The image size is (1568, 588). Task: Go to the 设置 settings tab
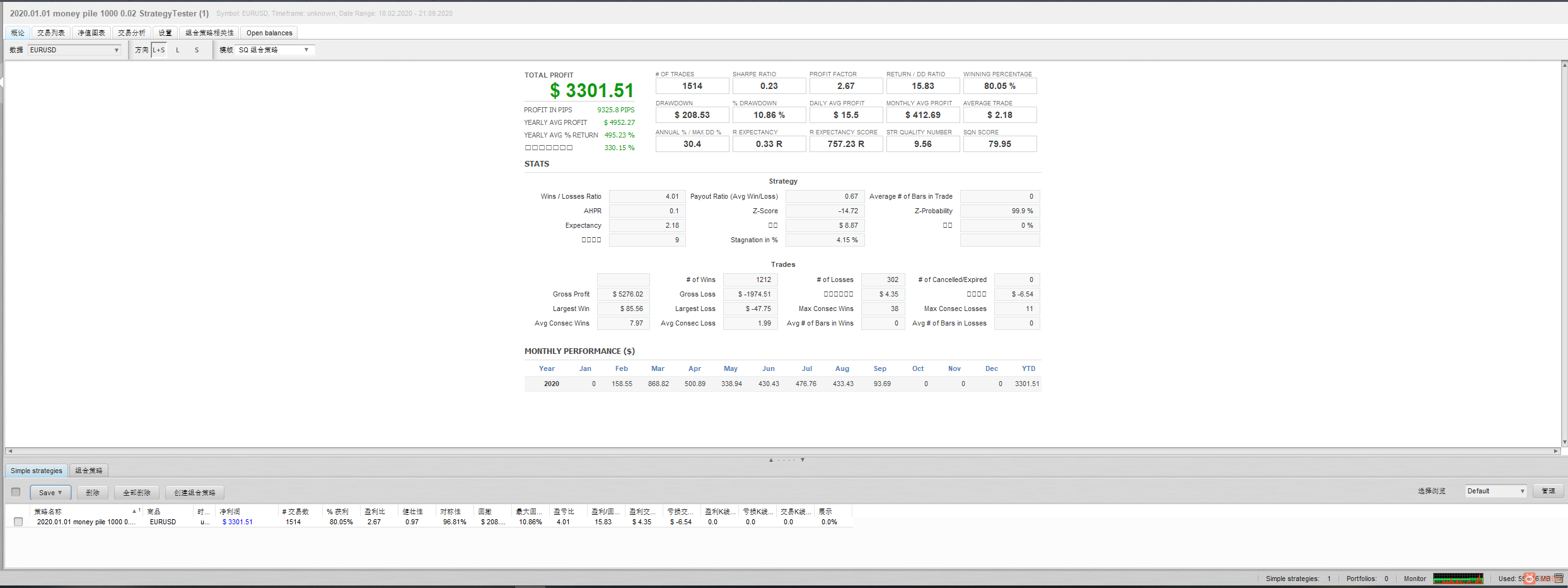coord(165,33)
